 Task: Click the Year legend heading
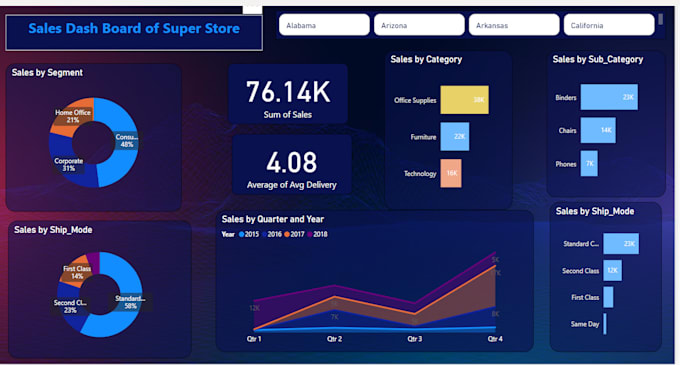228,235
